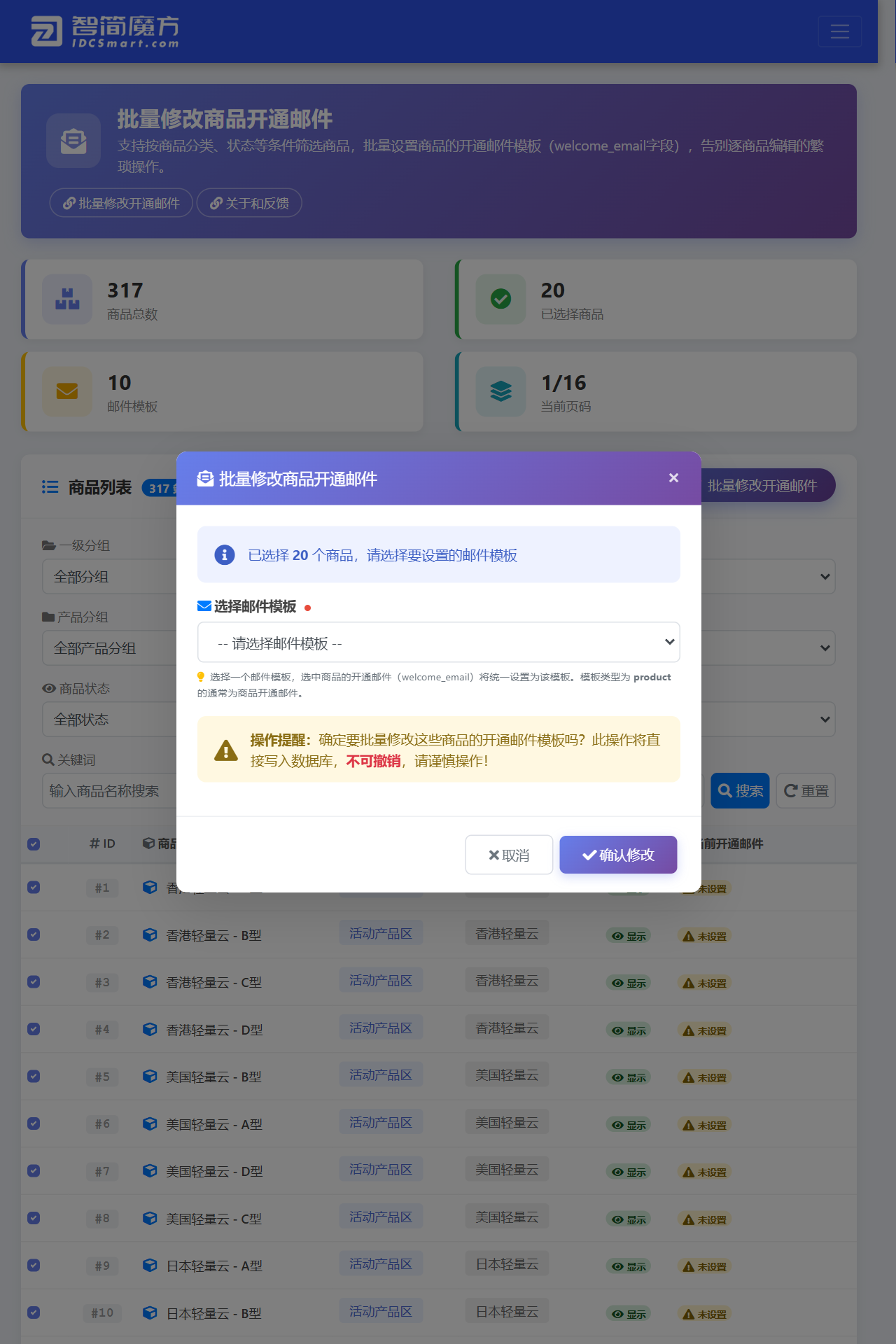Click the search icon beside 关键词
Screen dimensions: 896x1344
pyautogui.click(x=48, y=759)
